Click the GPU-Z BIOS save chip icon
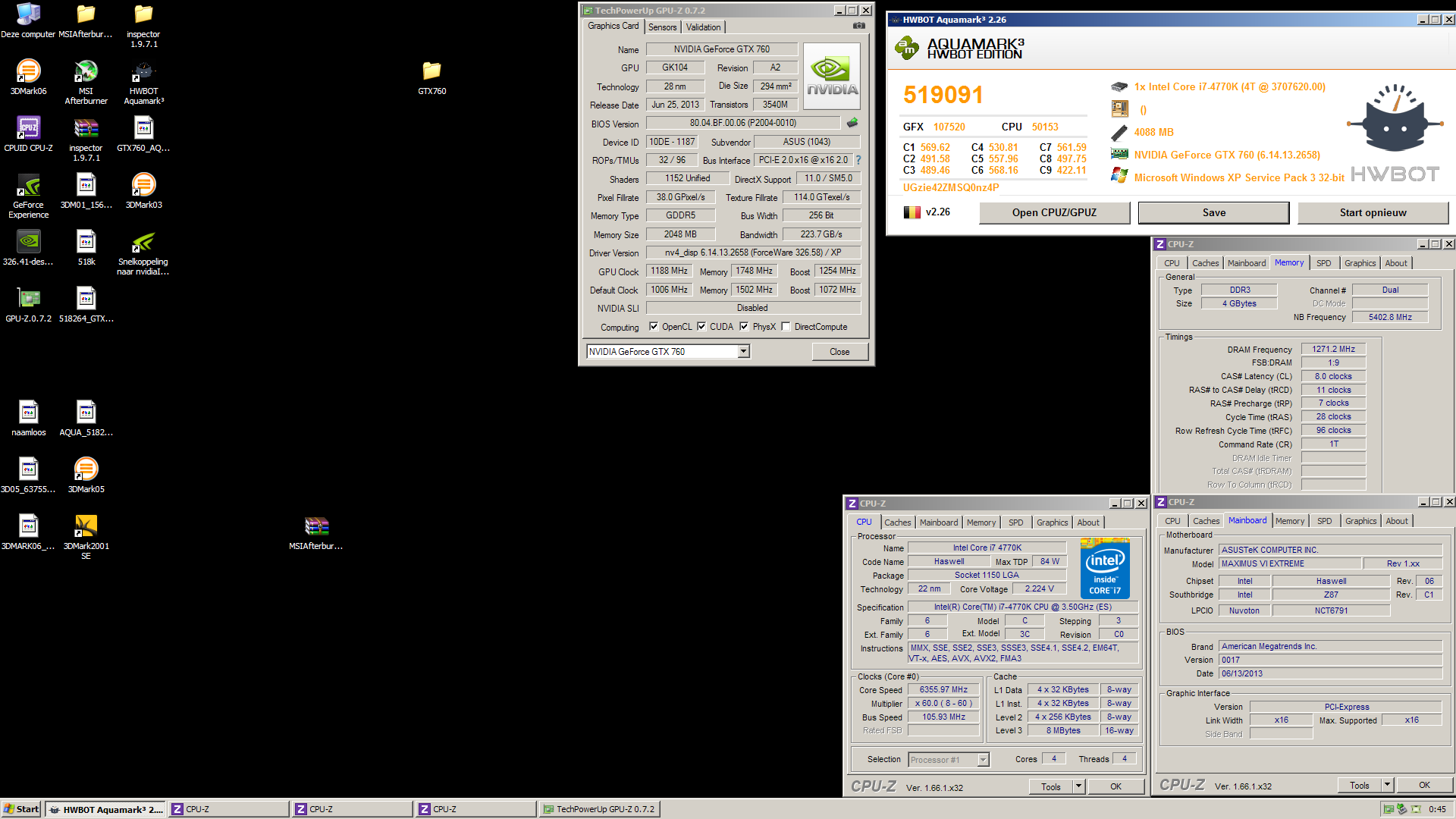The image size is (1456, 819). click(x=852, y=123)
